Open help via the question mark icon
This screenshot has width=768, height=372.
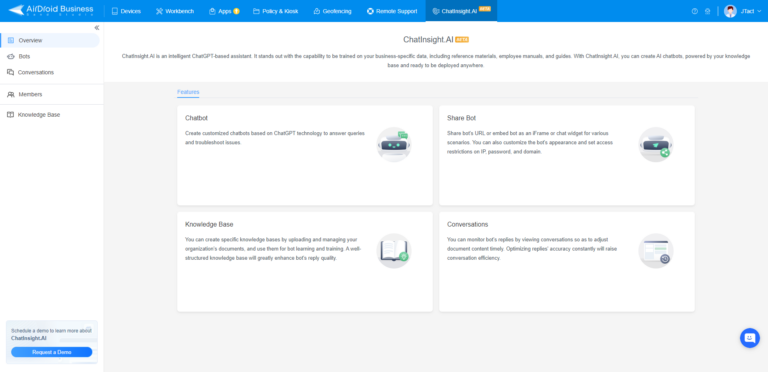tap(695, 11)
